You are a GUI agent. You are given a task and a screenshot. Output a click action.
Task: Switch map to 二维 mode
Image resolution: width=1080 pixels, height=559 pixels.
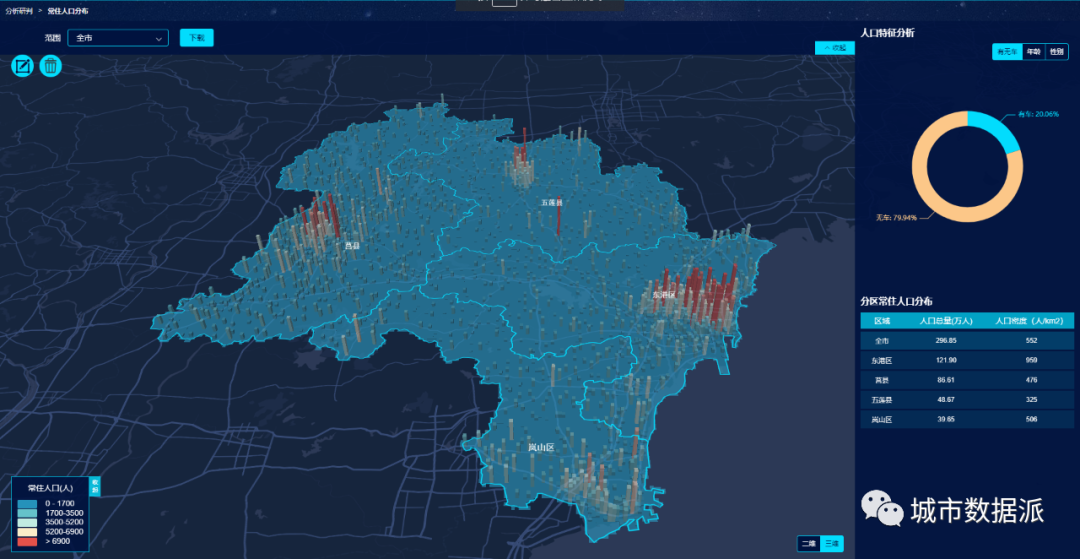tap(809, 544)
